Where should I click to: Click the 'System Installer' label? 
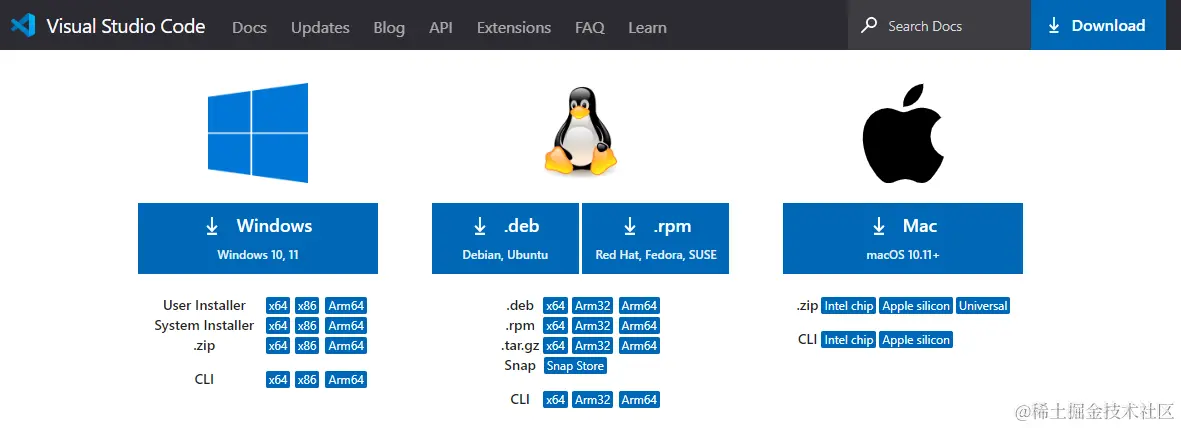click(204, 326)
